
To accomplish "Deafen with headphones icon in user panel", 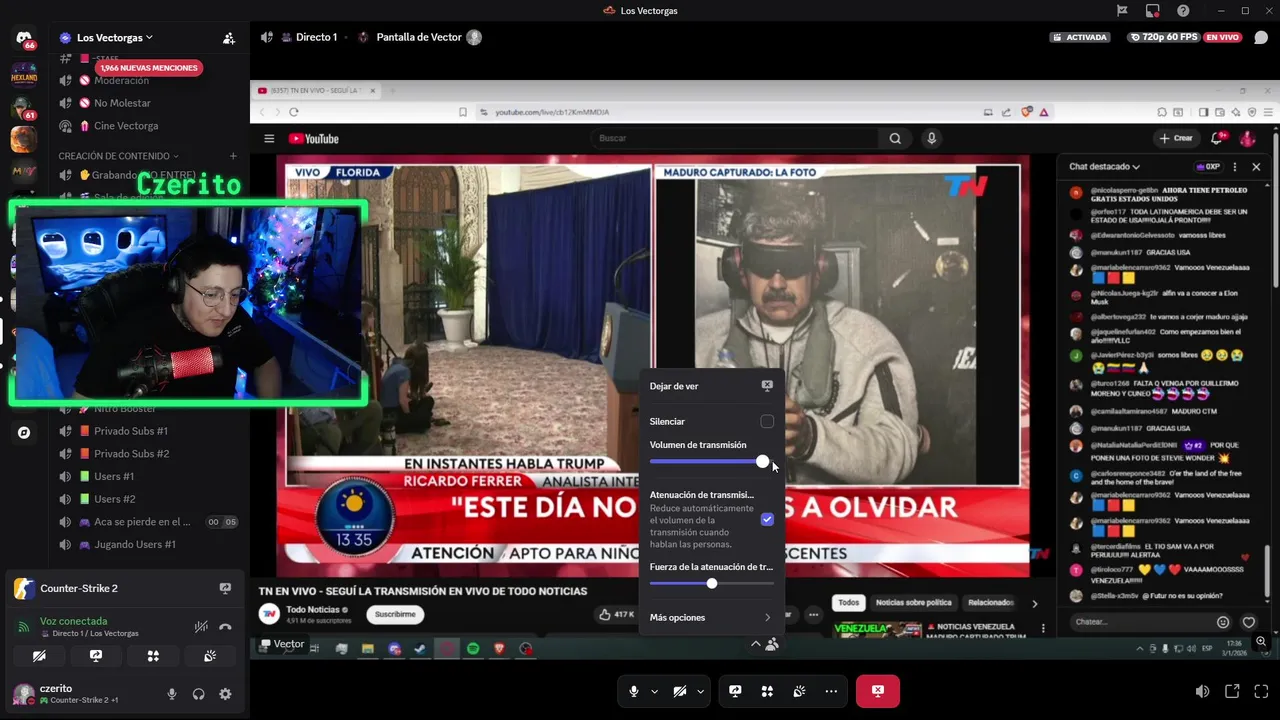I will click(198, 694).
